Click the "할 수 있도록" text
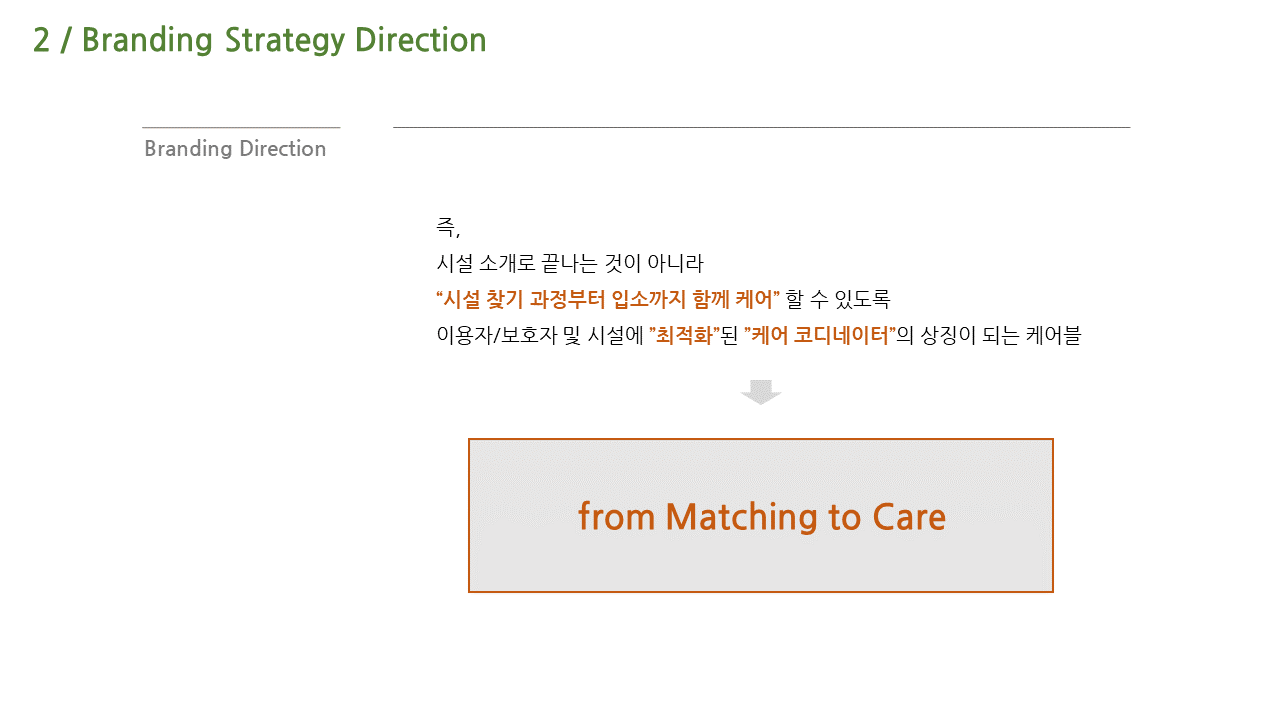1280x720 pixels. (838, 300)
